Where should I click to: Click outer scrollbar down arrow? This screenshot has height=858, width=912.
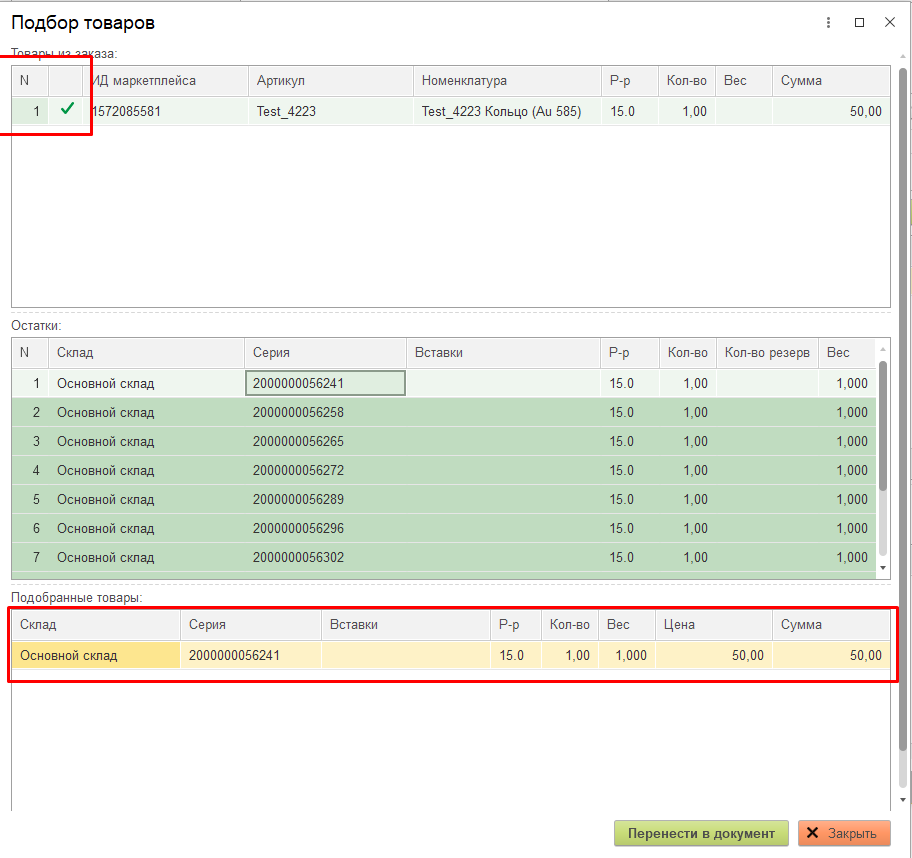click(903, 800)
